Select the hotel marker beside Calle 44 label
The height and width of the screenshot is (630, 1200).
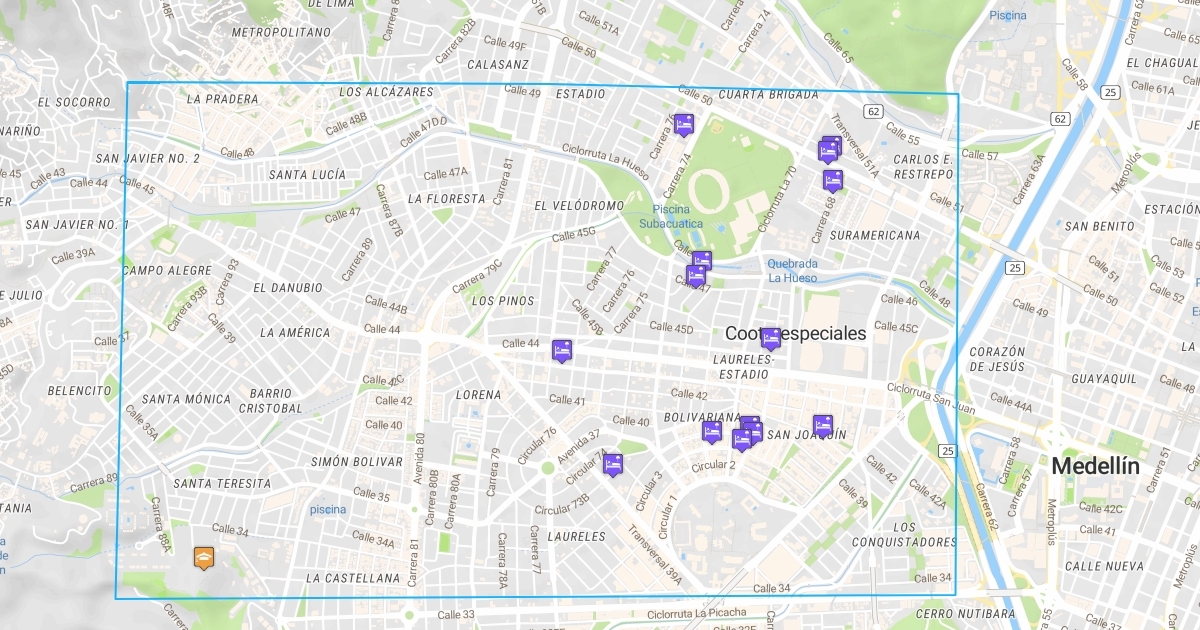click(x=562, y=349)
